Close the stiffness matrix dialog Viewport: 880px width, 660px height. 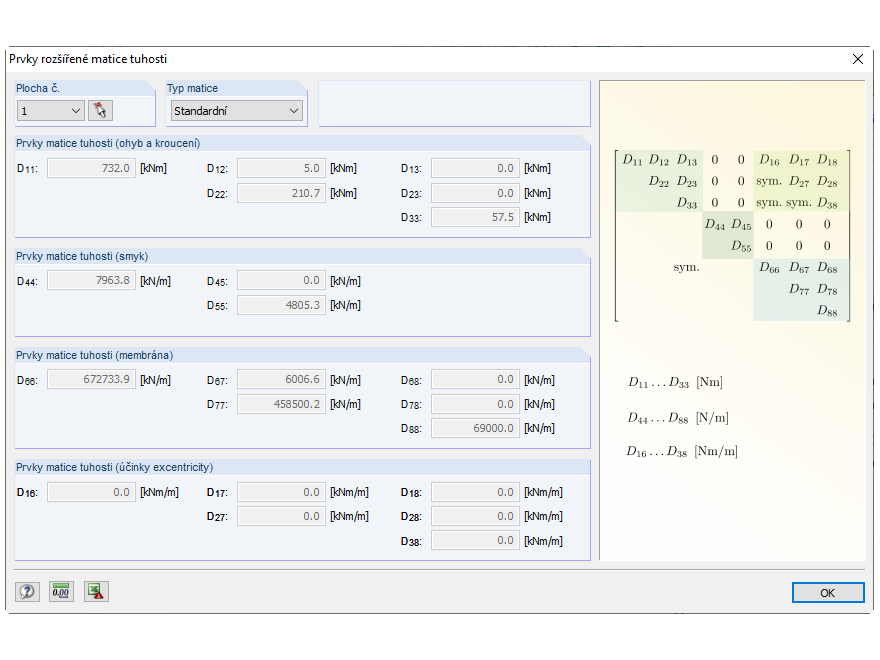pyautogui.click(x=858, y=59)
